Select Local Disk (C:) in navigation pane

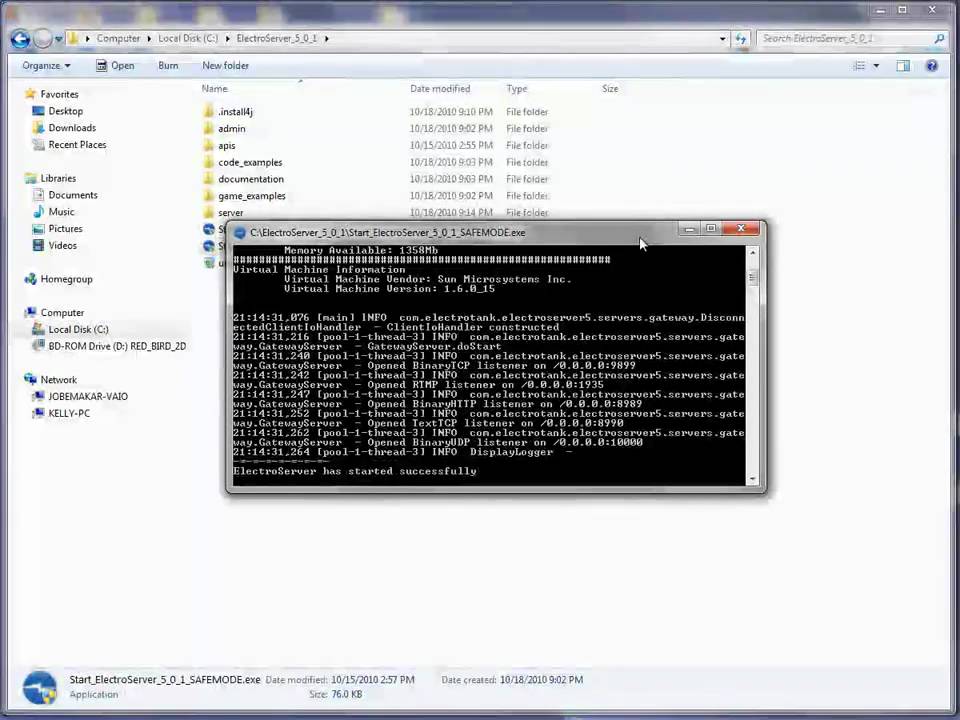78,329
